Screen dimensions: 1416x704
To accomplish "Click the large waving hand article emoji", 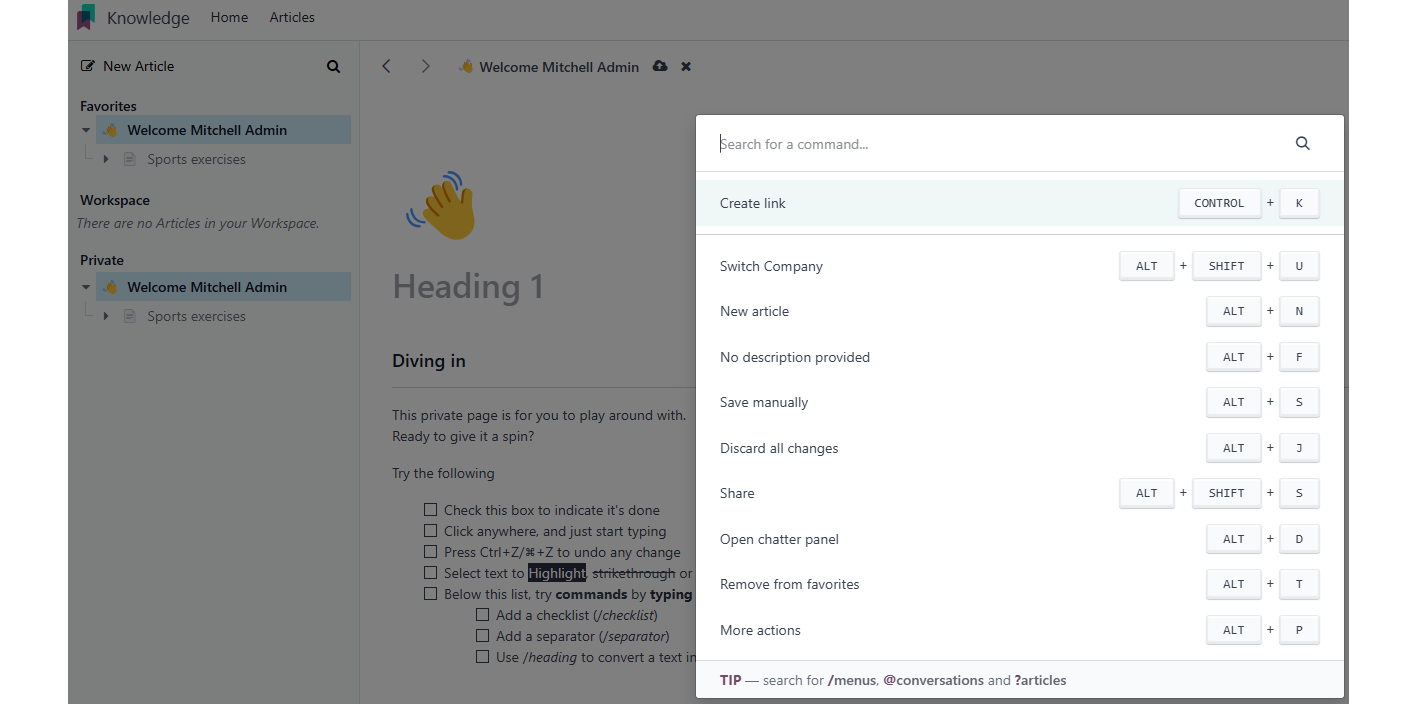I will tap(441, 205).
